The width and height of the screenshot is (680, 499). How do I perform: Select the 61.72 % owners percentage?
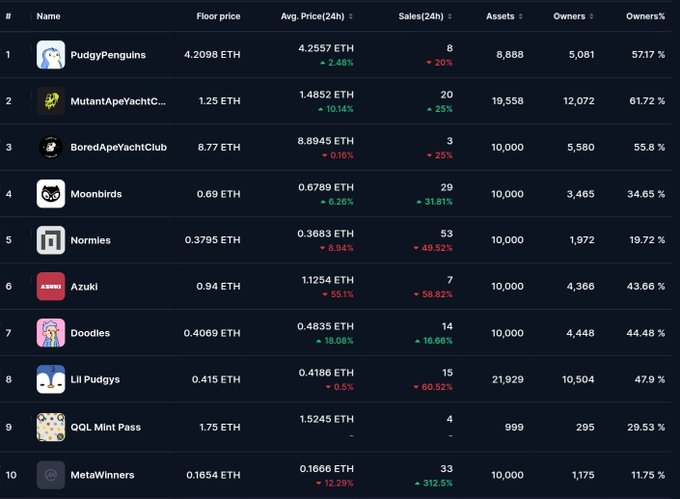click(647, 101)
